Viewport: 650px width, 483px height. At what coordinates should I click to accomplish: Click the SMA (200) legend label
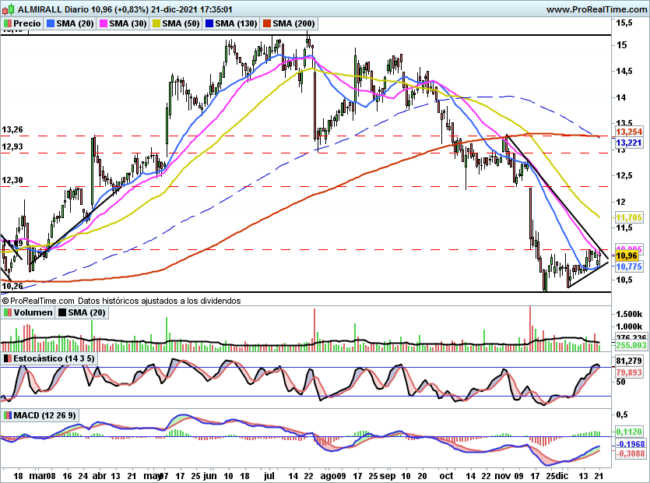point(293,24)
